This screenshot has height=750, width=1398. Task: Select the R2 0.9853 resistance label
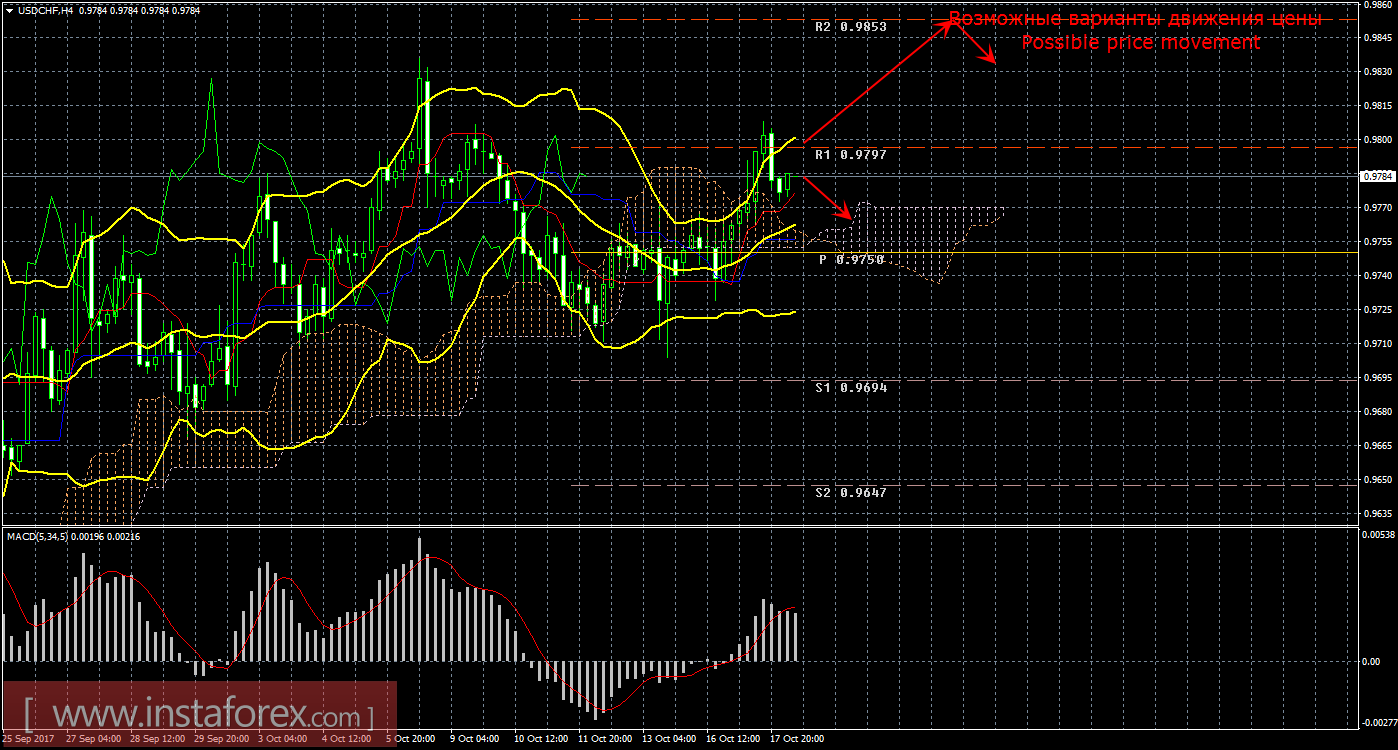(x=851, y=27)
